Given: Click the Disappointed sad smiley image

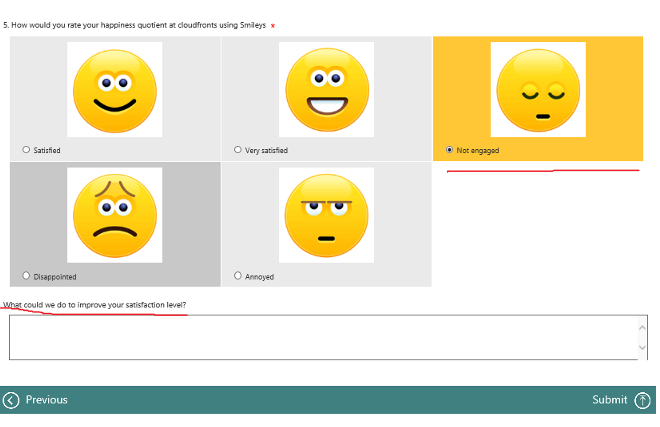Looking at the screenshot, I should tap(114, 215).
